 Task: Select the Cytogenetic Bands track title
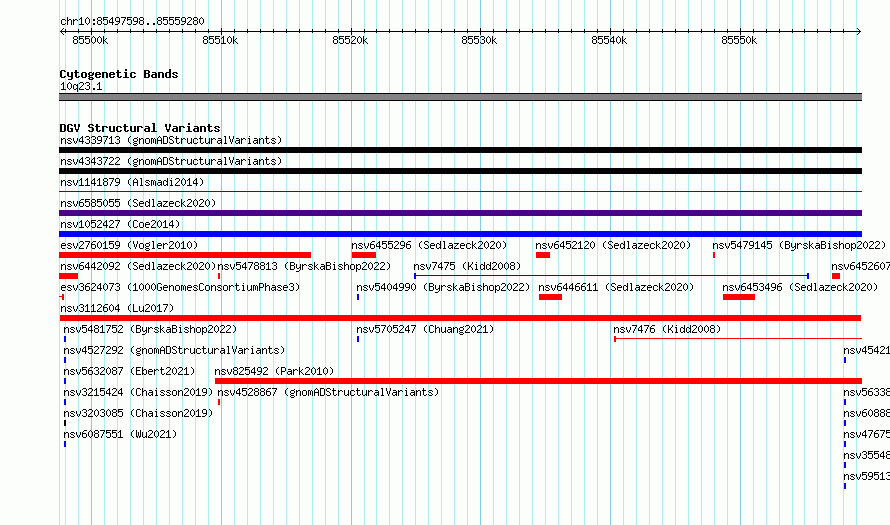(119, 74)
